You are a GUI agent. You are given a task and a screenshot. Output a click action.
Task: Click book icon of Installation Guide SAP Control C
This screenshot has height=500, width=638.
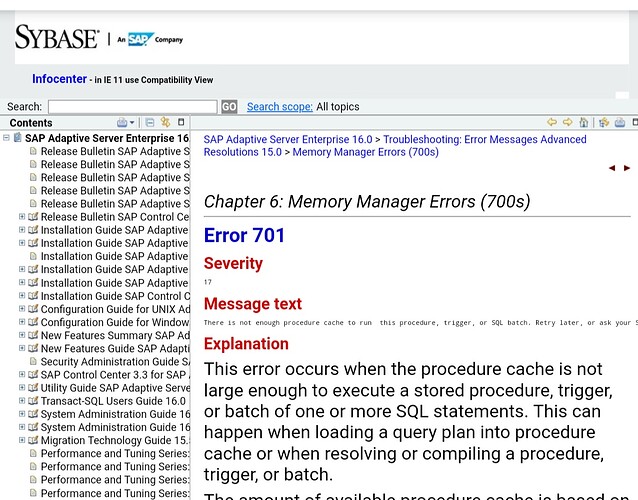33,296
